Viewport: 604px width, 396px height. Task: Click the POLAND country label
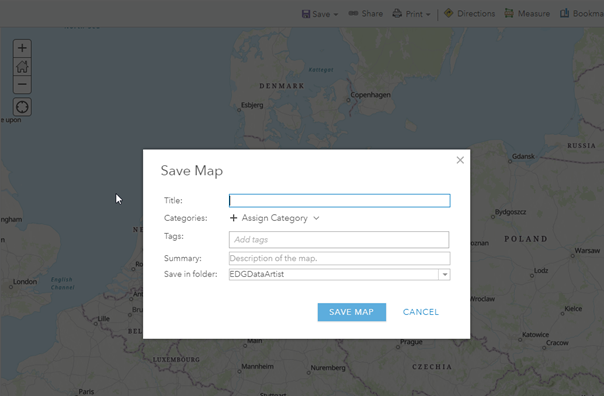point(526,239)
